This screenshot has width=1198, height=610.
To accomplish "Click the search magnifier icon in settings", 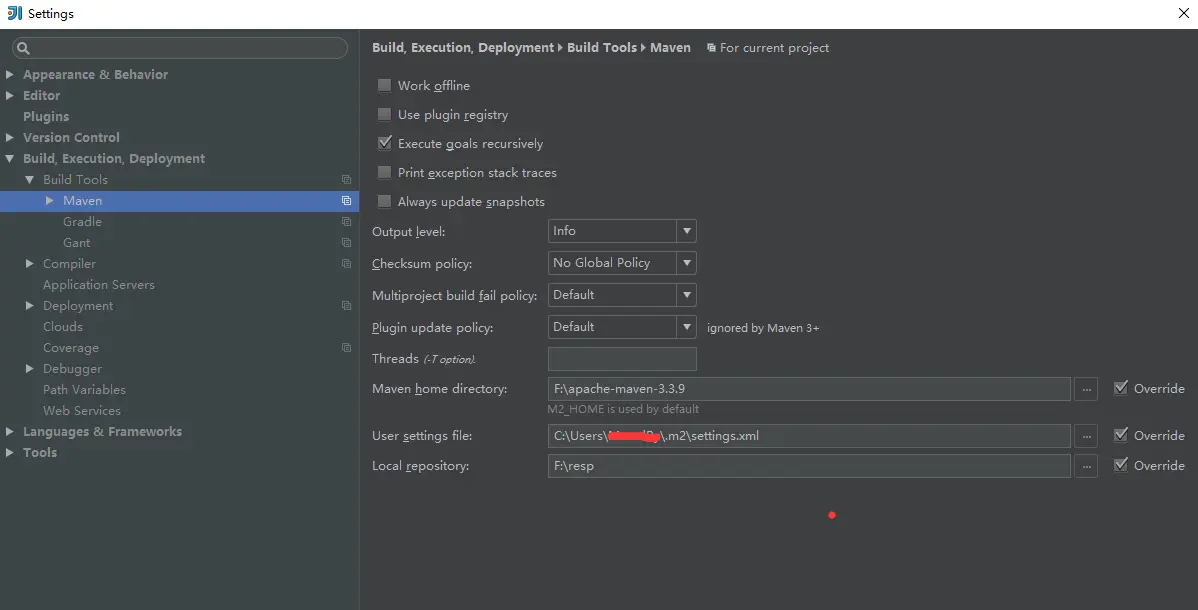I will pos(23,48).
